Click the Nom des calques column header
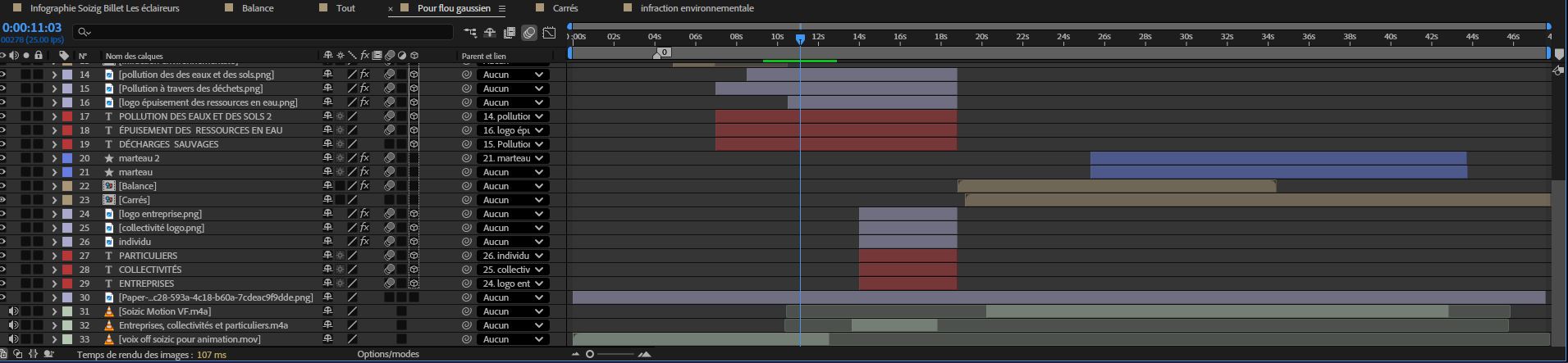 point(134,57)
